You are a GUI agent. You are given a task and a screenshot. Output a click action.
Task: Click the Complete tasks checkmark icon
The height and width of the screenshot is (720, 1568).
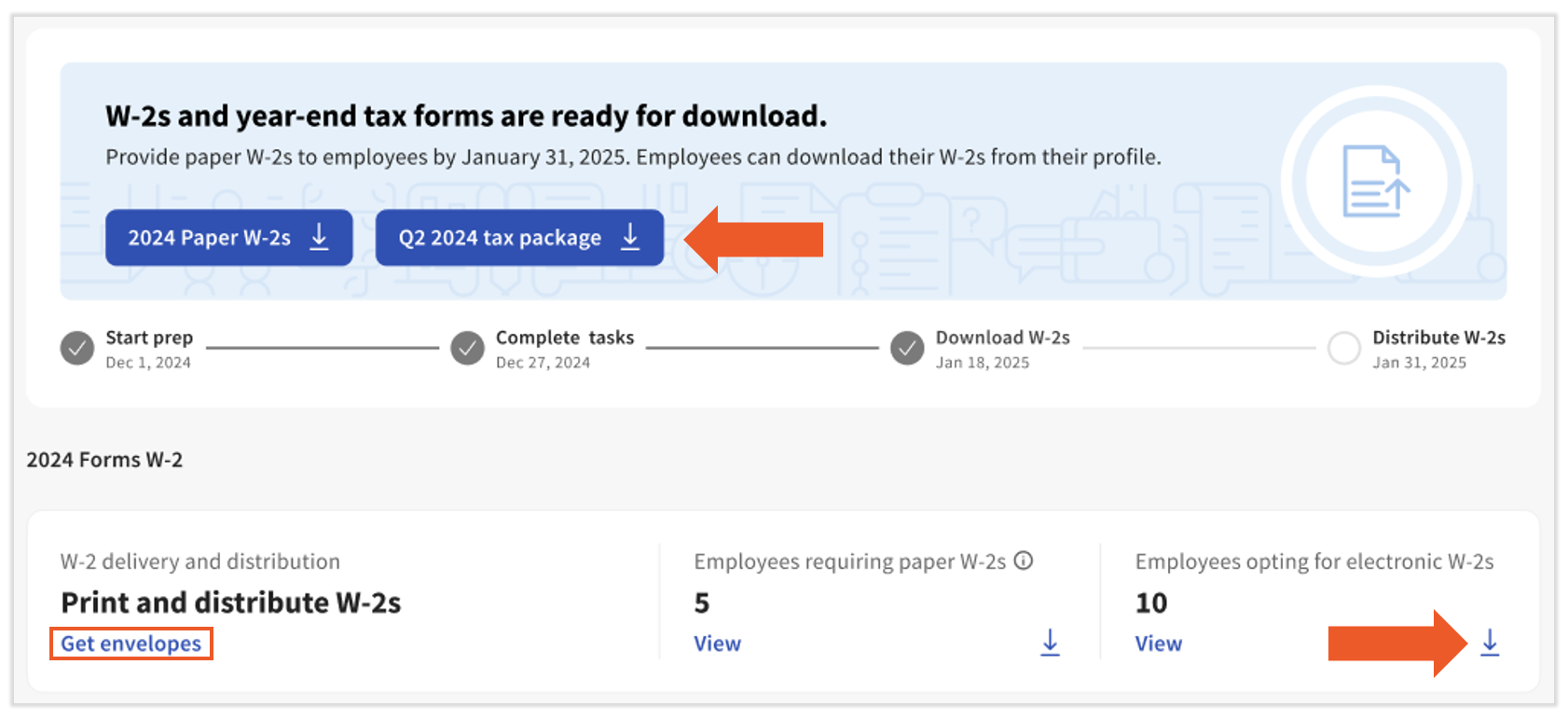pyautogui.click(x=467, y=349)
